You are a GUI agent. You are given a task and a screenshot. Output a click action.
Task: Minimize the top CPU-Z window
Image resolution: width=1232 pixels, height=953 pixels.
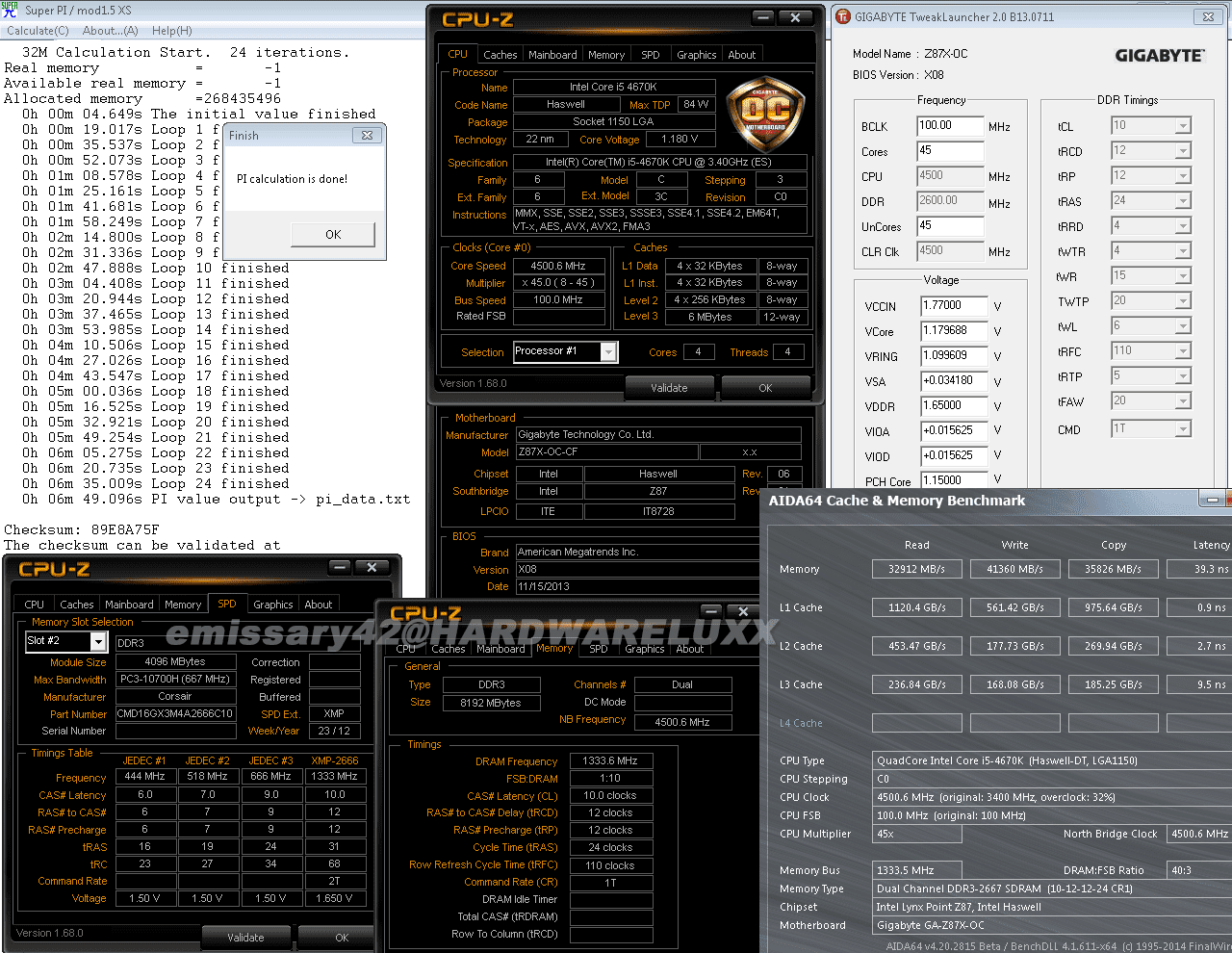pos(763,17)
